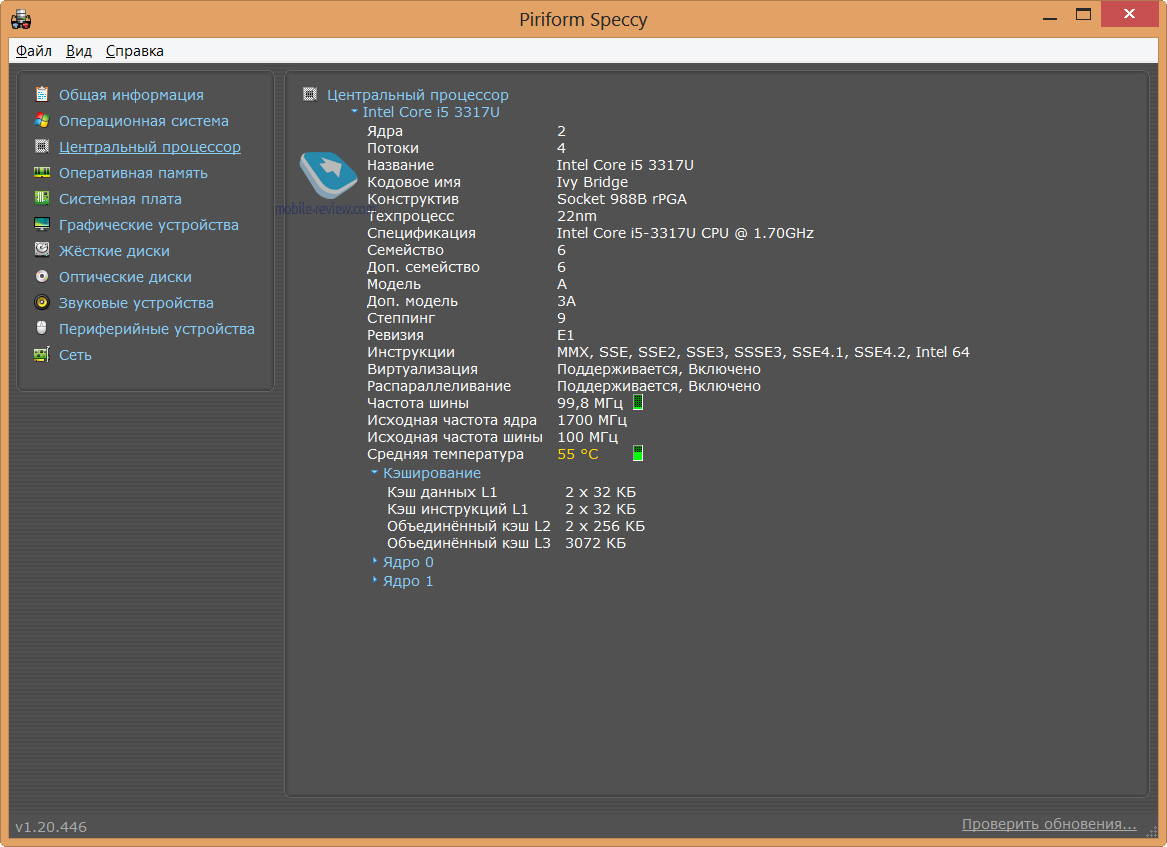Click the hard drive icon for Жёсткие диски
This screenshot has height=847, width=1167.
42,250
